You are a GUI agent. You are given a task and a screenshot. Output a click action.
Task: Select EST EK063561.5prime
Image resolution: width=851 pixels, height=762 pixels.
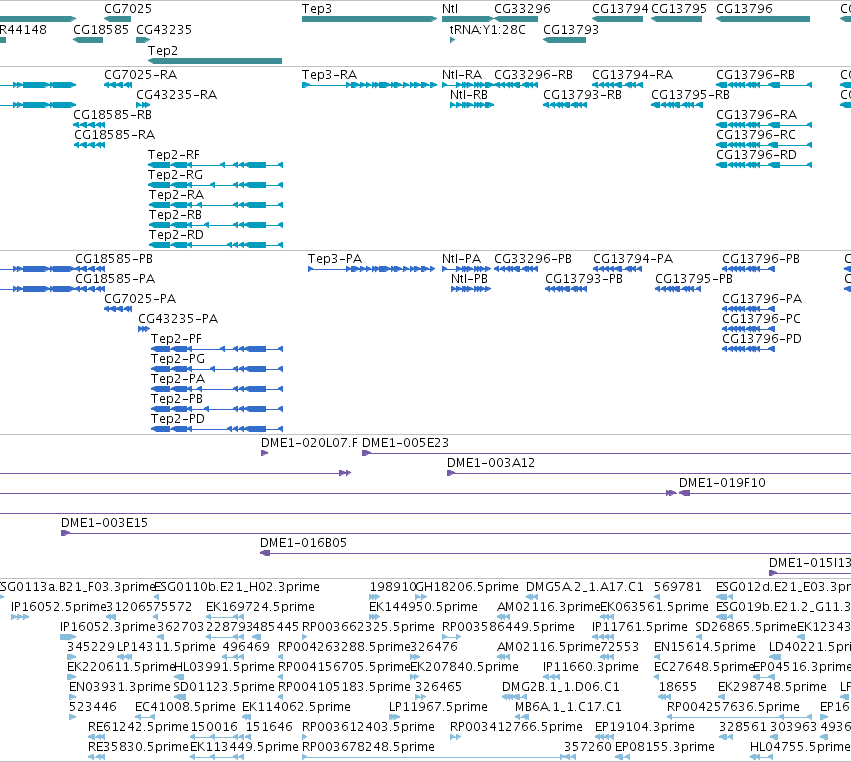click(655, 607)
